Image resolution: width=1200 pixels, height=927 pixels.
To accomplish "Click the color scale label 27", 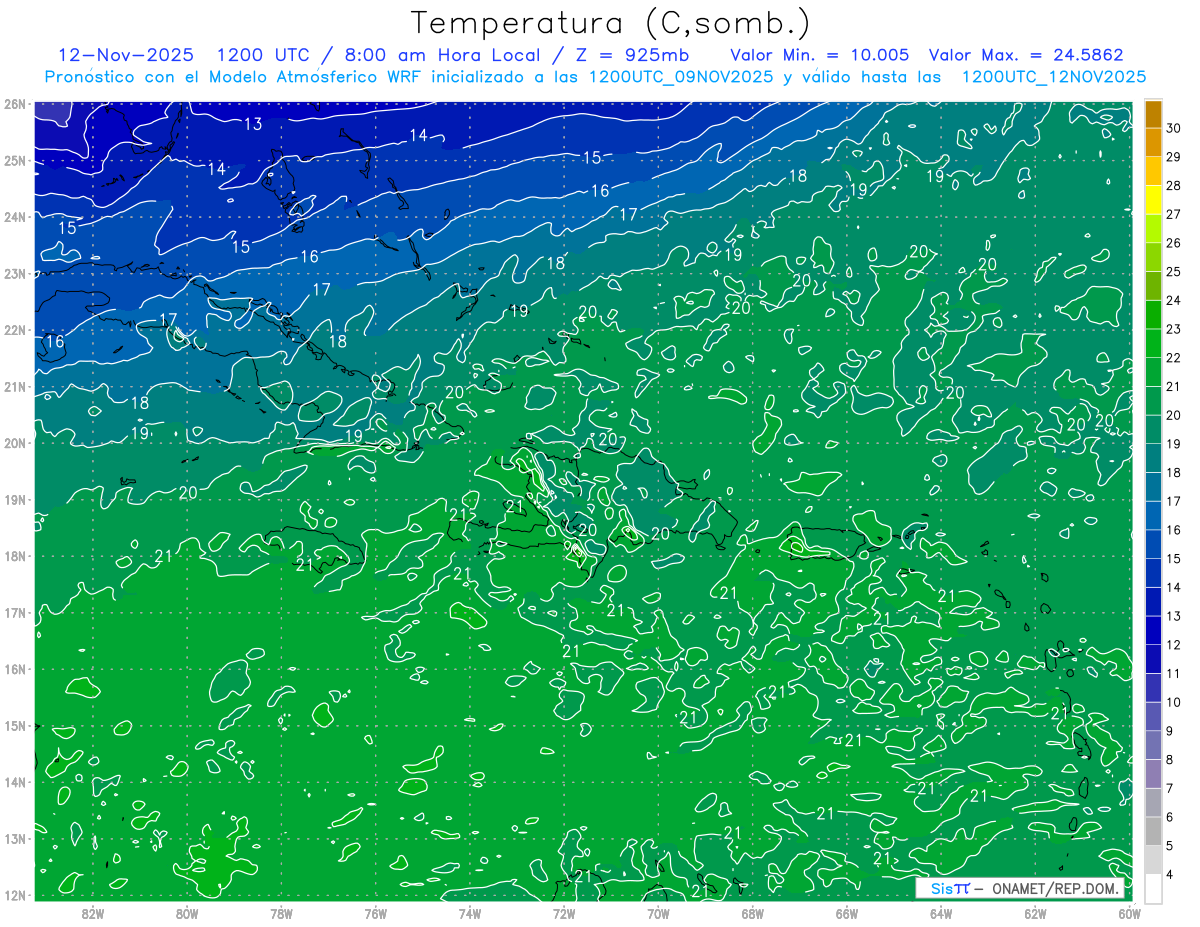I will pyautogui.click(x=1174, y=214).
